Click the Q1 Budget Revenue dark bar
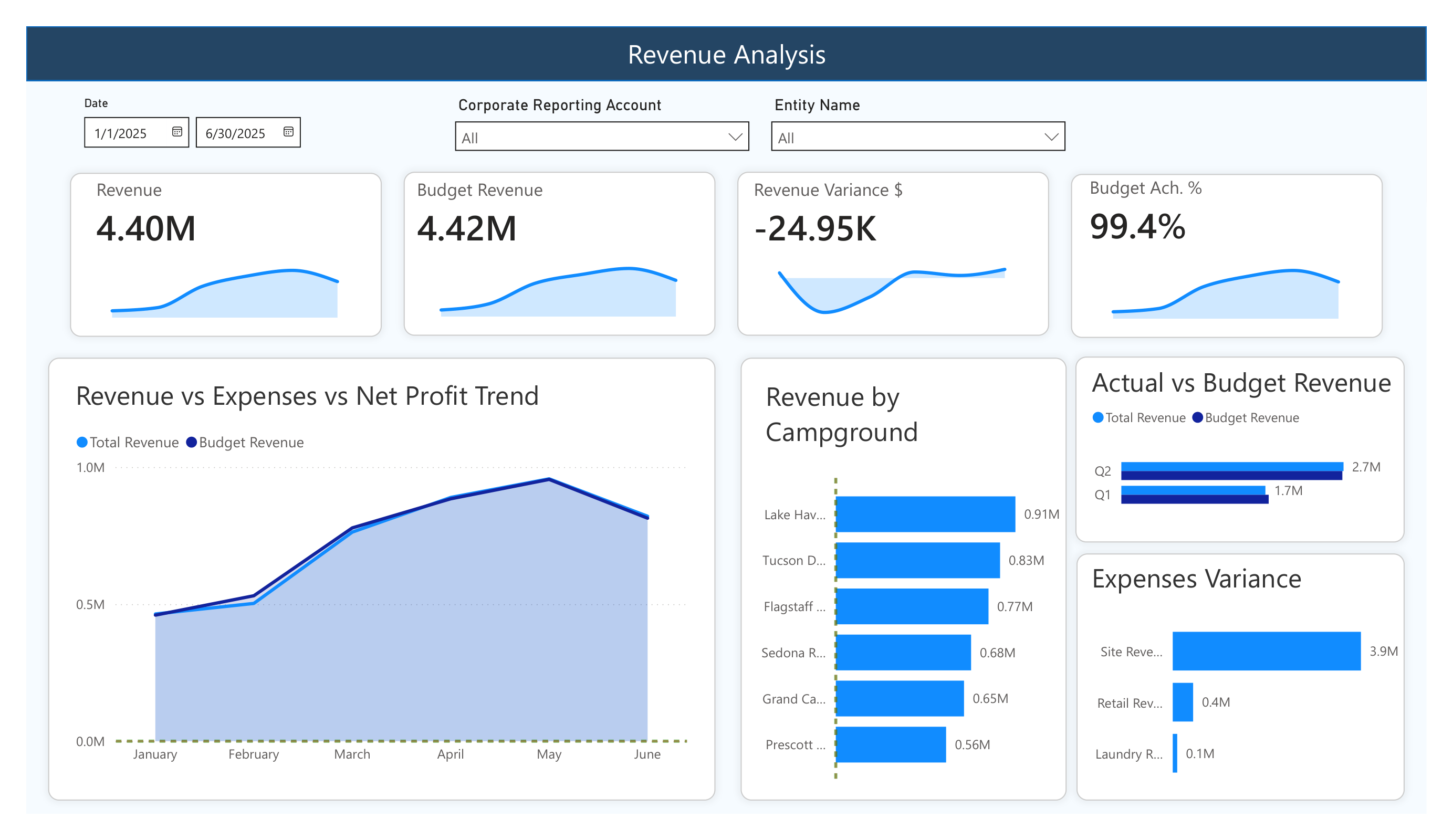Image resolution: width=1453 pixels, height=840 pixels. (1195, 499)
